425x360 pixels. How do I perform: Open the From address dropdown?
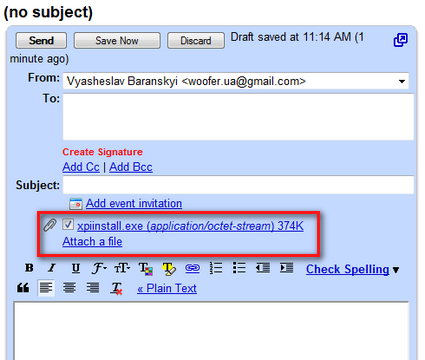(x=402, y=81)
